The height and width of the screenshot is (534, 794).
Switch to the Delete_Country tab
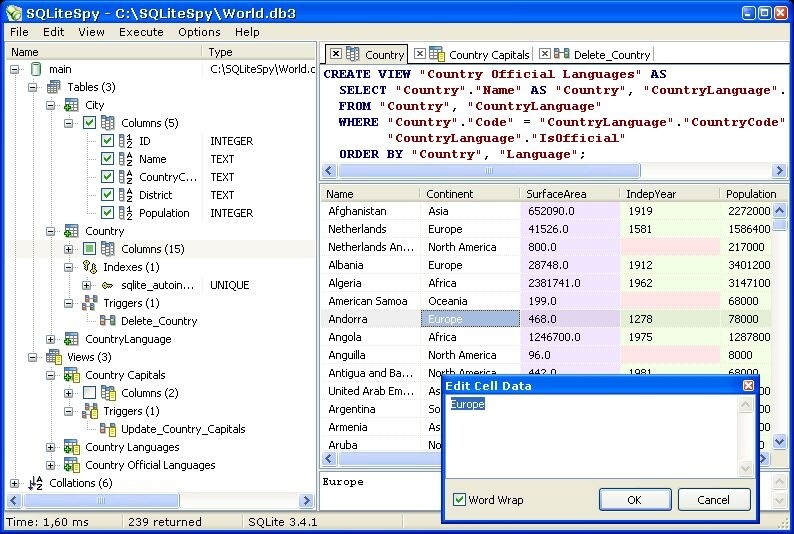[x=595, y=54]
